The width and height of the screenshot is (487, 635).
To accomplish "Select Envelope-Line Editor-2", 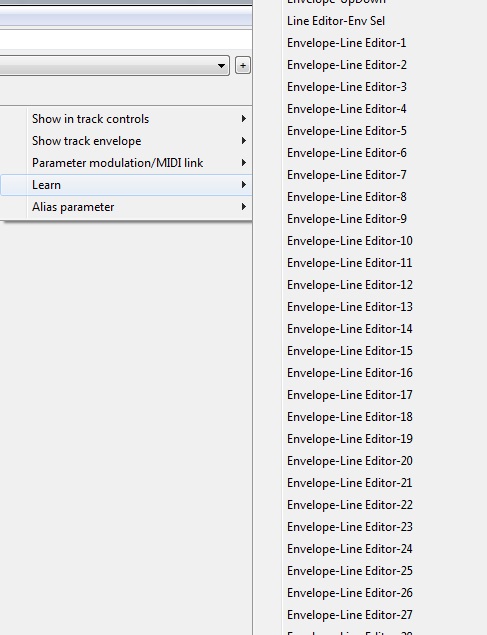I will click(x=347, y=65).
